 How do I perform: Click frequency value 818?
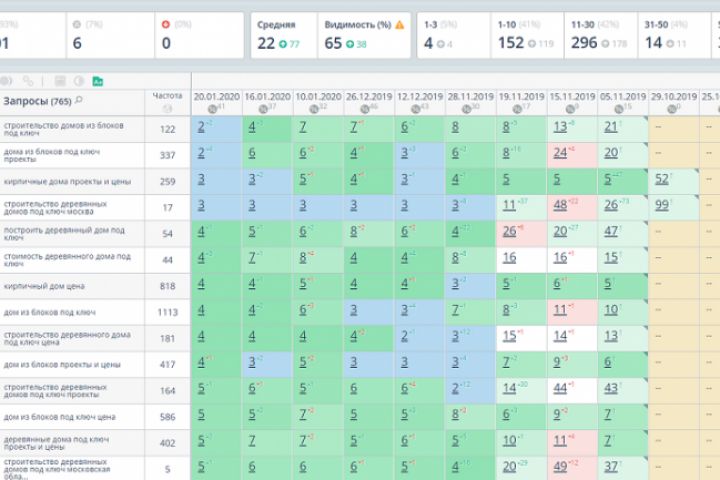(167, 286)
